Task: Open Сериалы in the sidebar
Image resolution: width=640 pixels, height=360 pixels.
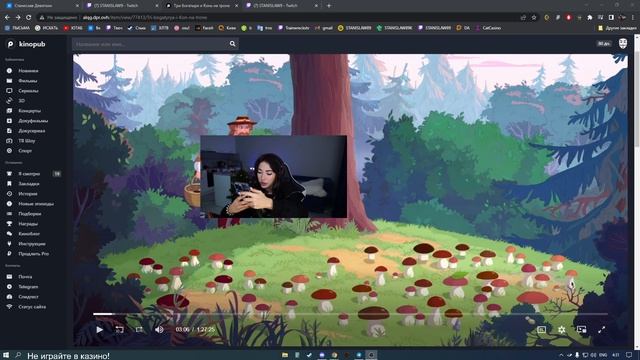Action: (28, 91)
